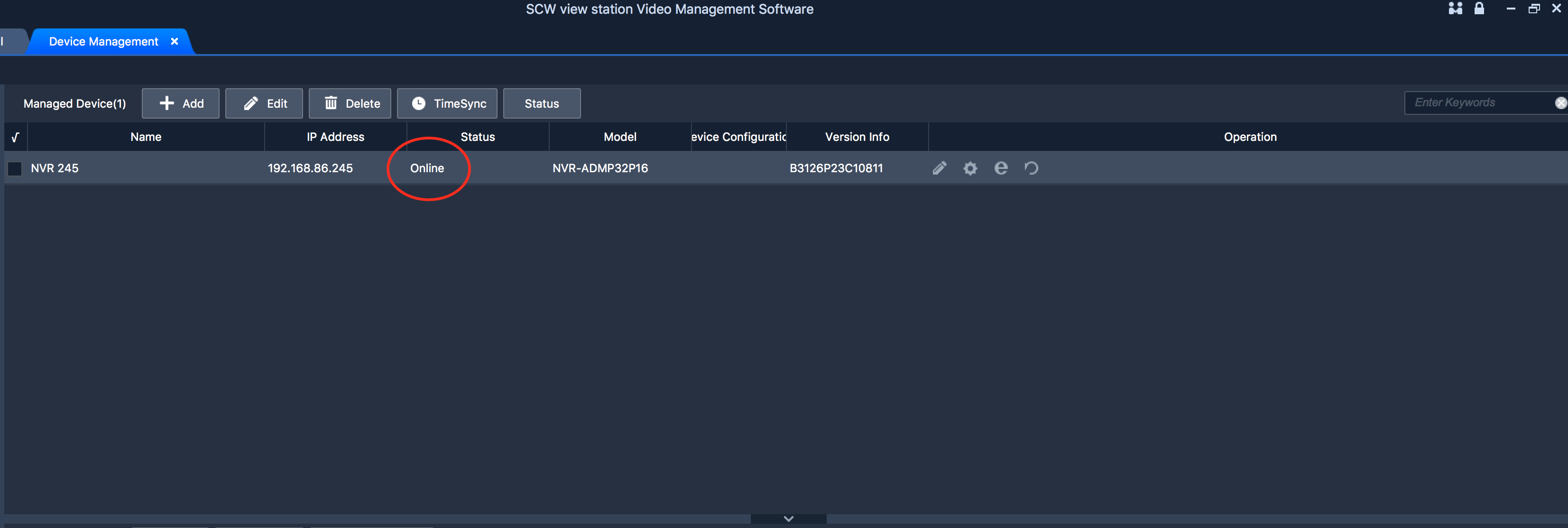Click the lock icon in title bar
The image size is (1568, 528).
1479,9
